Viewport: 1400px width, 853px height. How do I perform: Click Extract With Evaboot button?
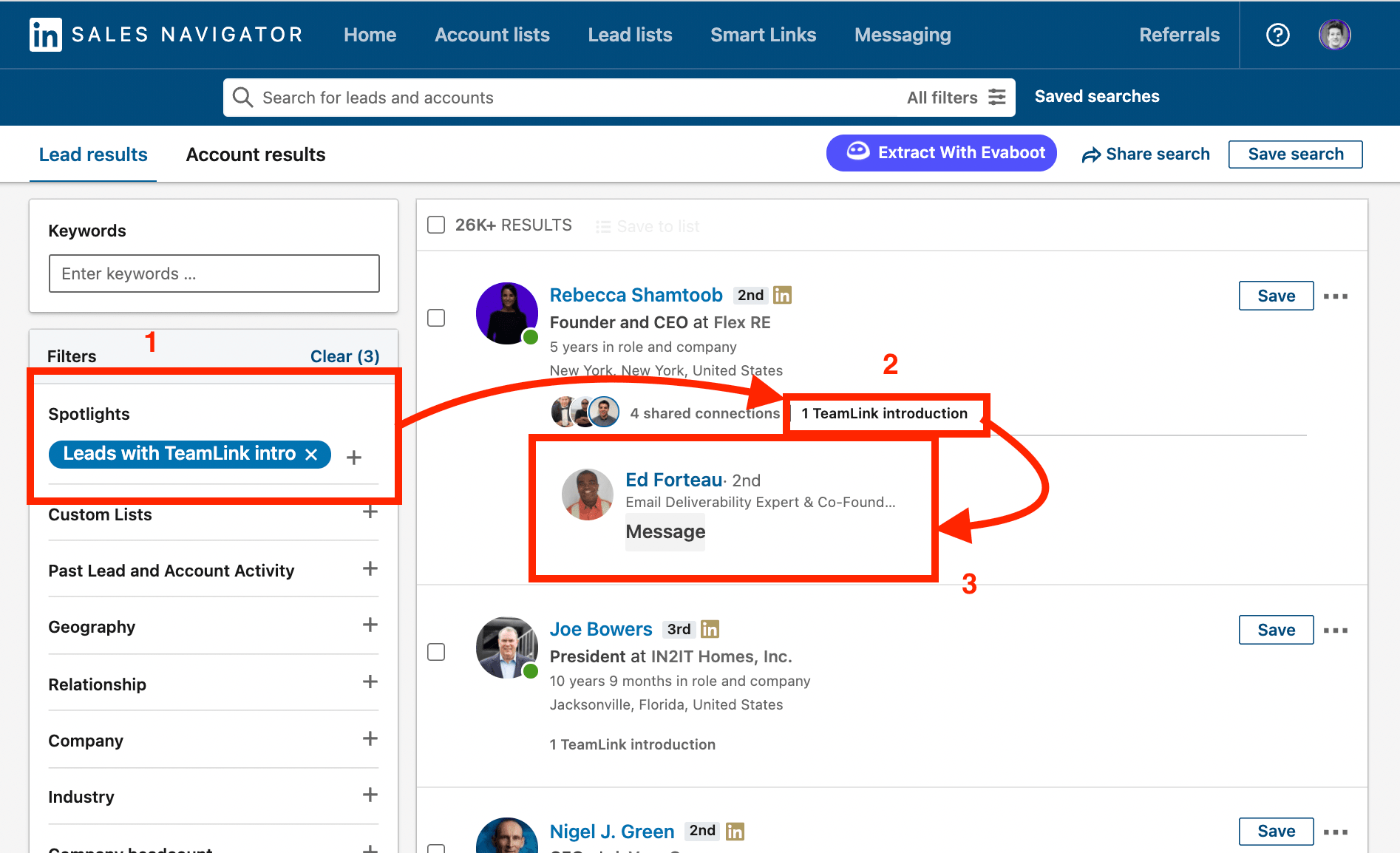(942, 153)
